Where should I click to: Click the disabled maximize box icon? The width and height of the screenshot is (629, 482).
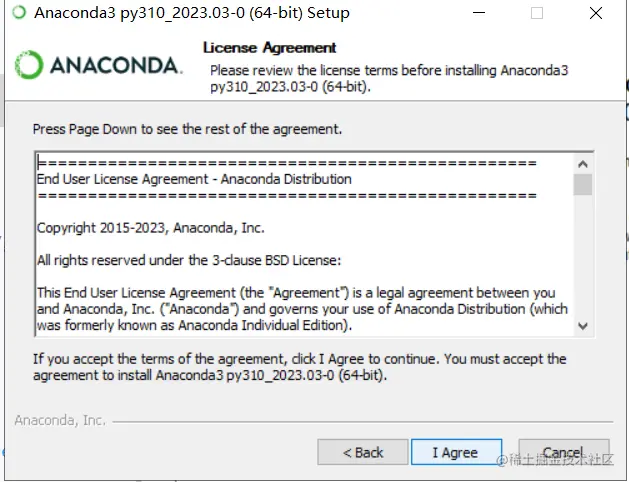pyautogui.click(x=537, y=13)
